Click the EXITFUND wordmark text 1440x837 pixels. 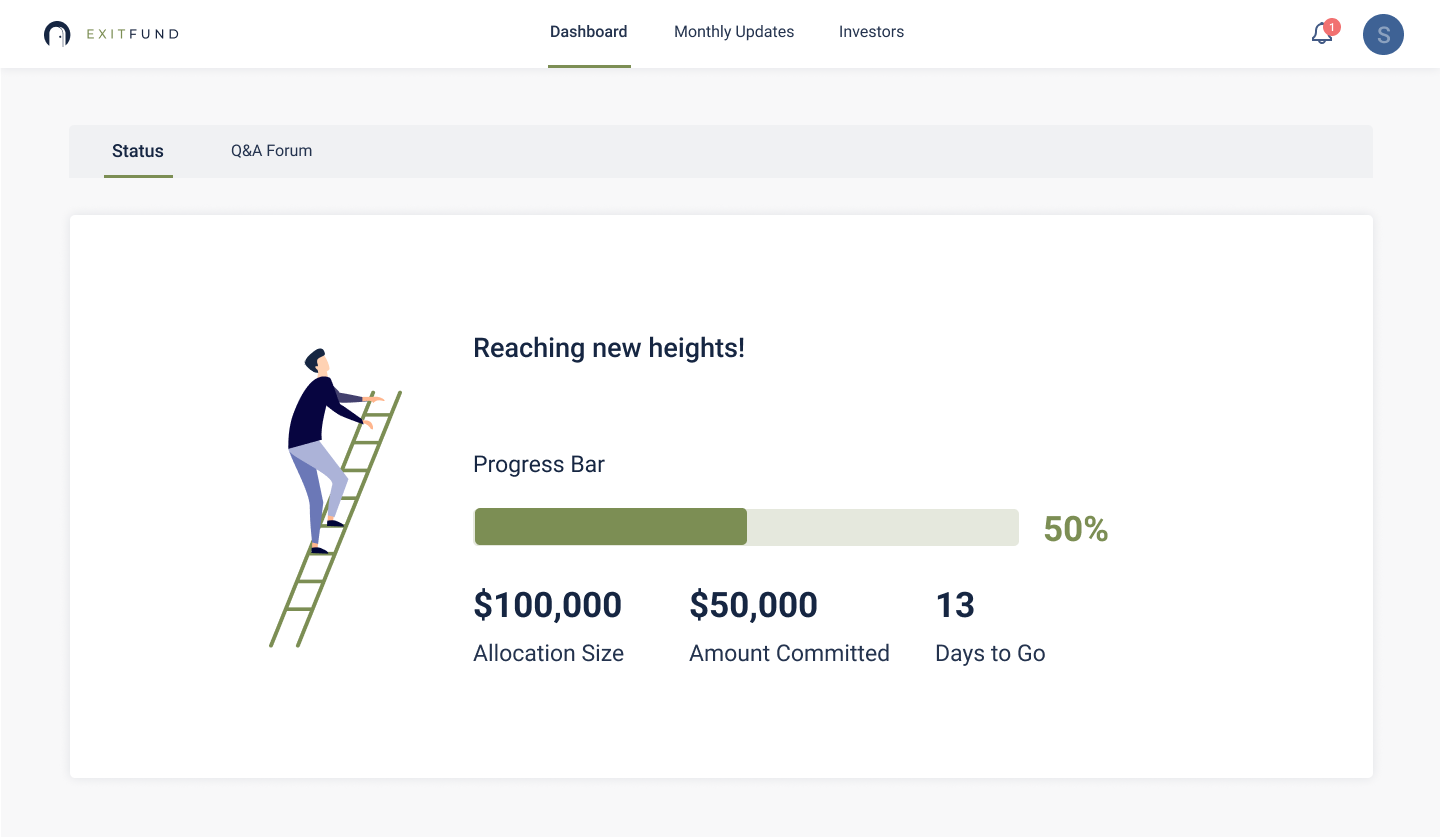click(133, 34)
